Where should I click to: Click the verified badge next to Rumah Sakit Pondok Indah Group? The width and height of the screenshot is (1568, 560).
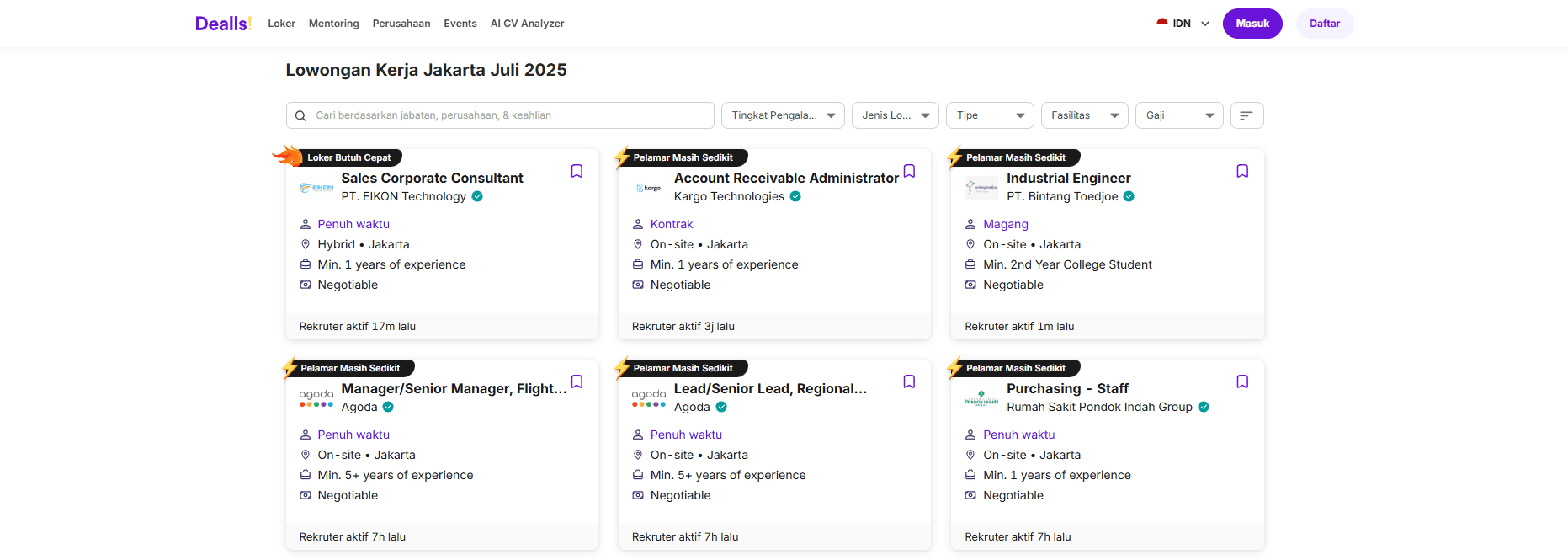tap(1204, 407)
